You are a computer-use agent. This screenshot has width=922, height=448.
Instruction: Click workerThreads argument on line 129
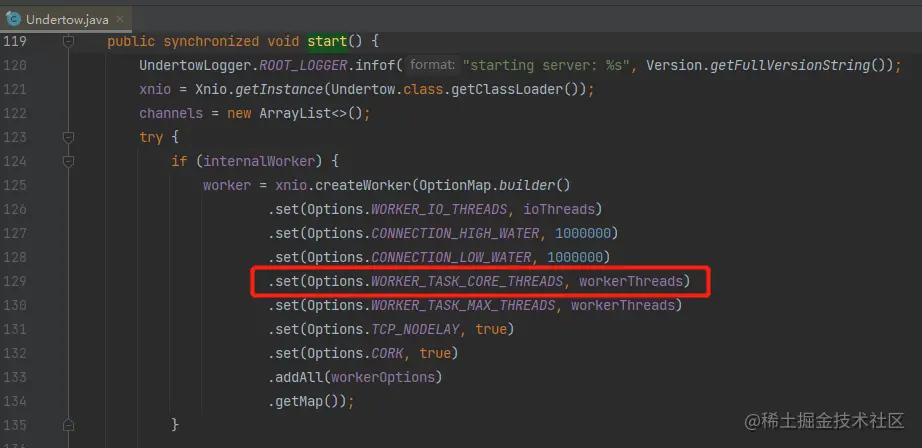[x=631, y=282]
